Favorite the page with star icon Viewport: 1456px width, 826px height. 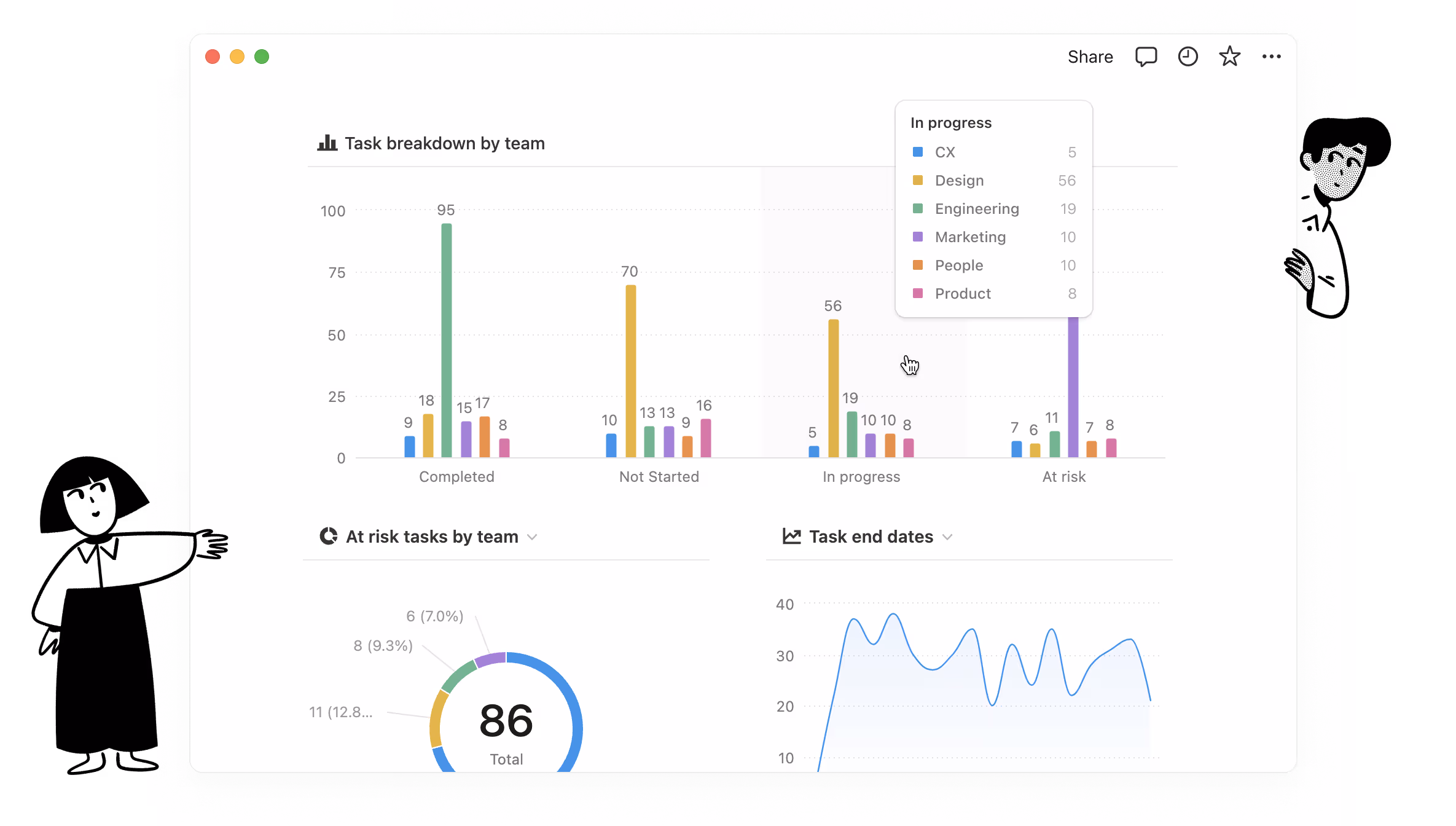[1229, 57]
